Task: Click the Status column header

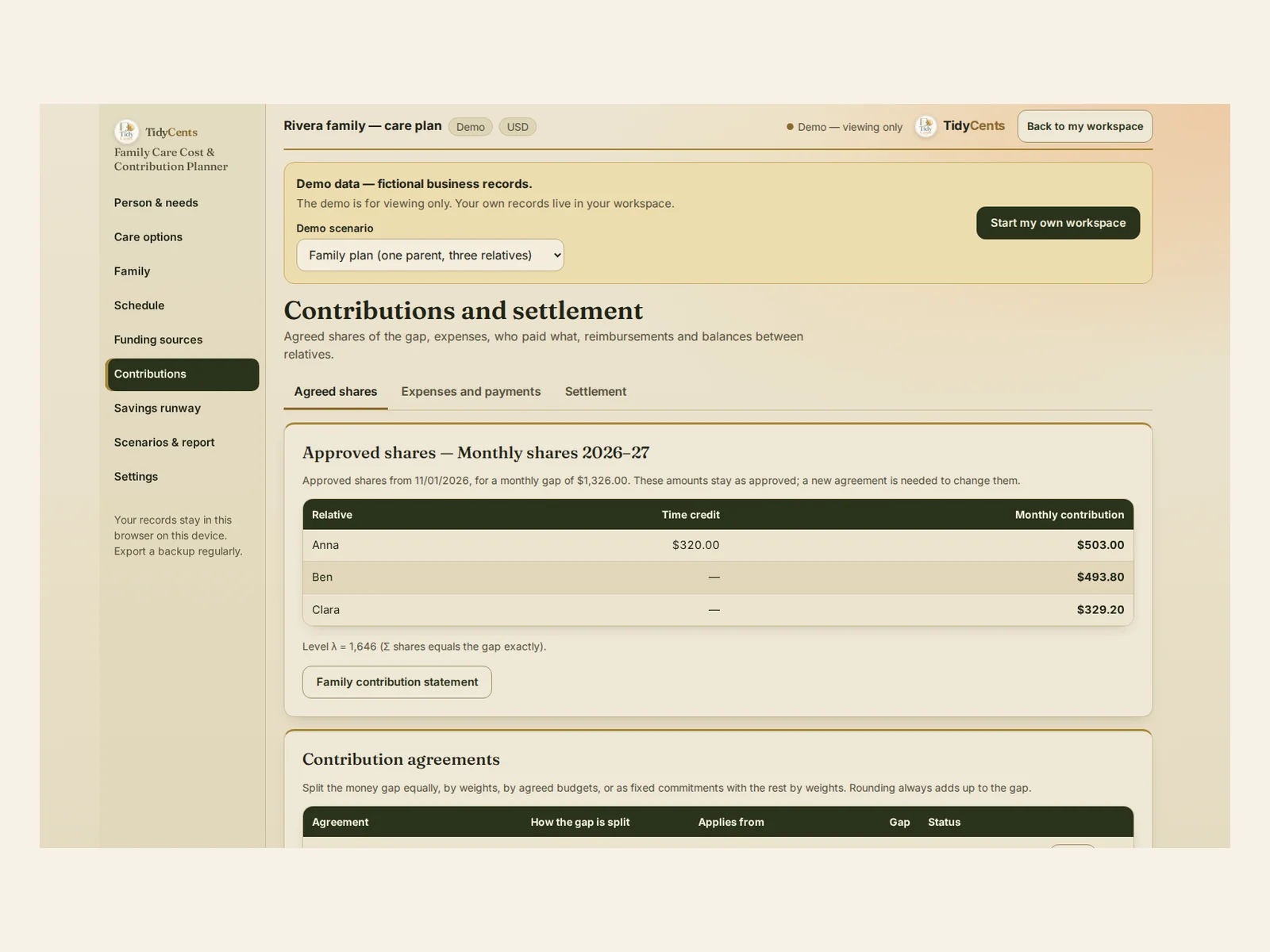Action: [x=944, y=822]
